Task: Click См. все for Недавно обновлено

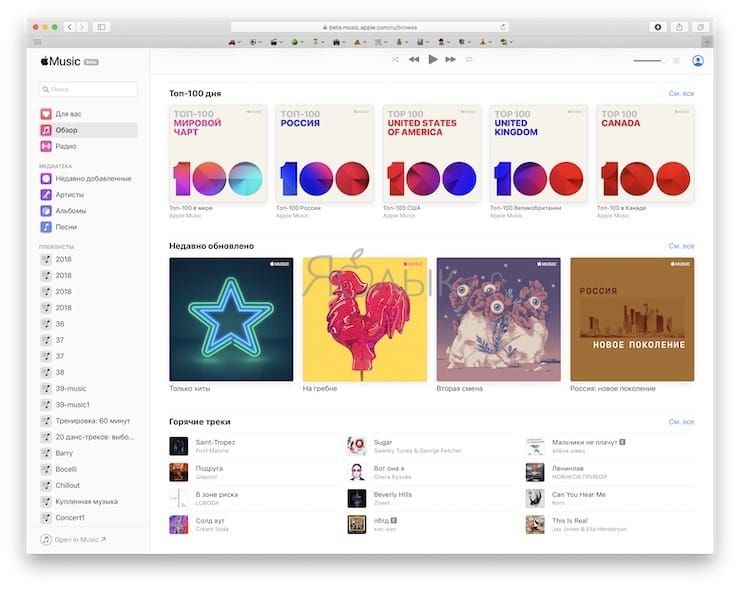Action: [681, 246]
